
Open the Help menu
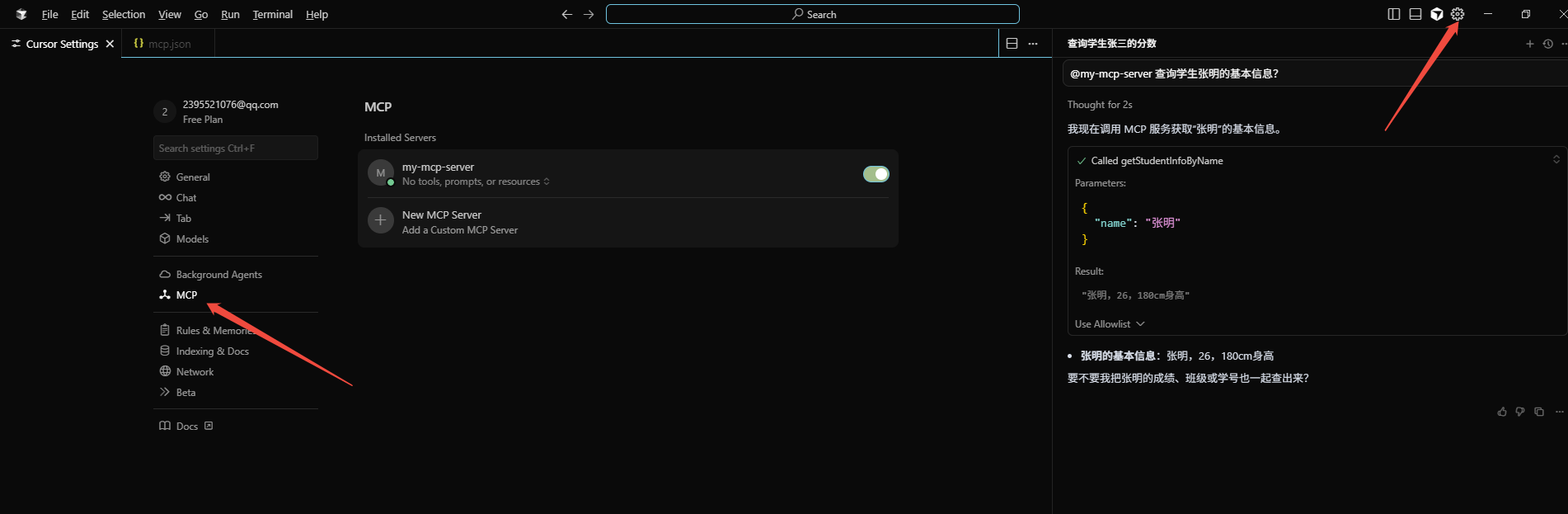pyautogui.click(x=317, y=14)
